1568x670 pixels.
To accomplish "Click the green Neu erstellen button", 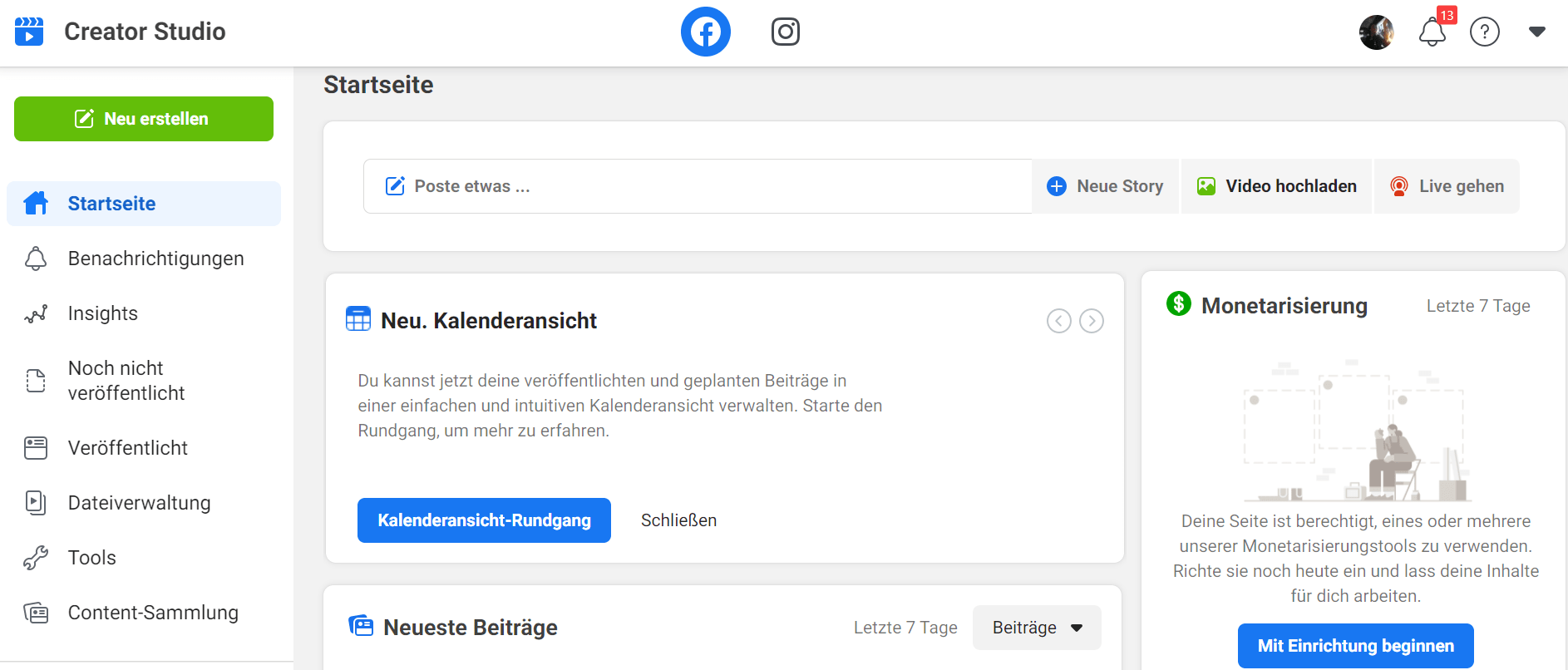I will click(144, 119).
